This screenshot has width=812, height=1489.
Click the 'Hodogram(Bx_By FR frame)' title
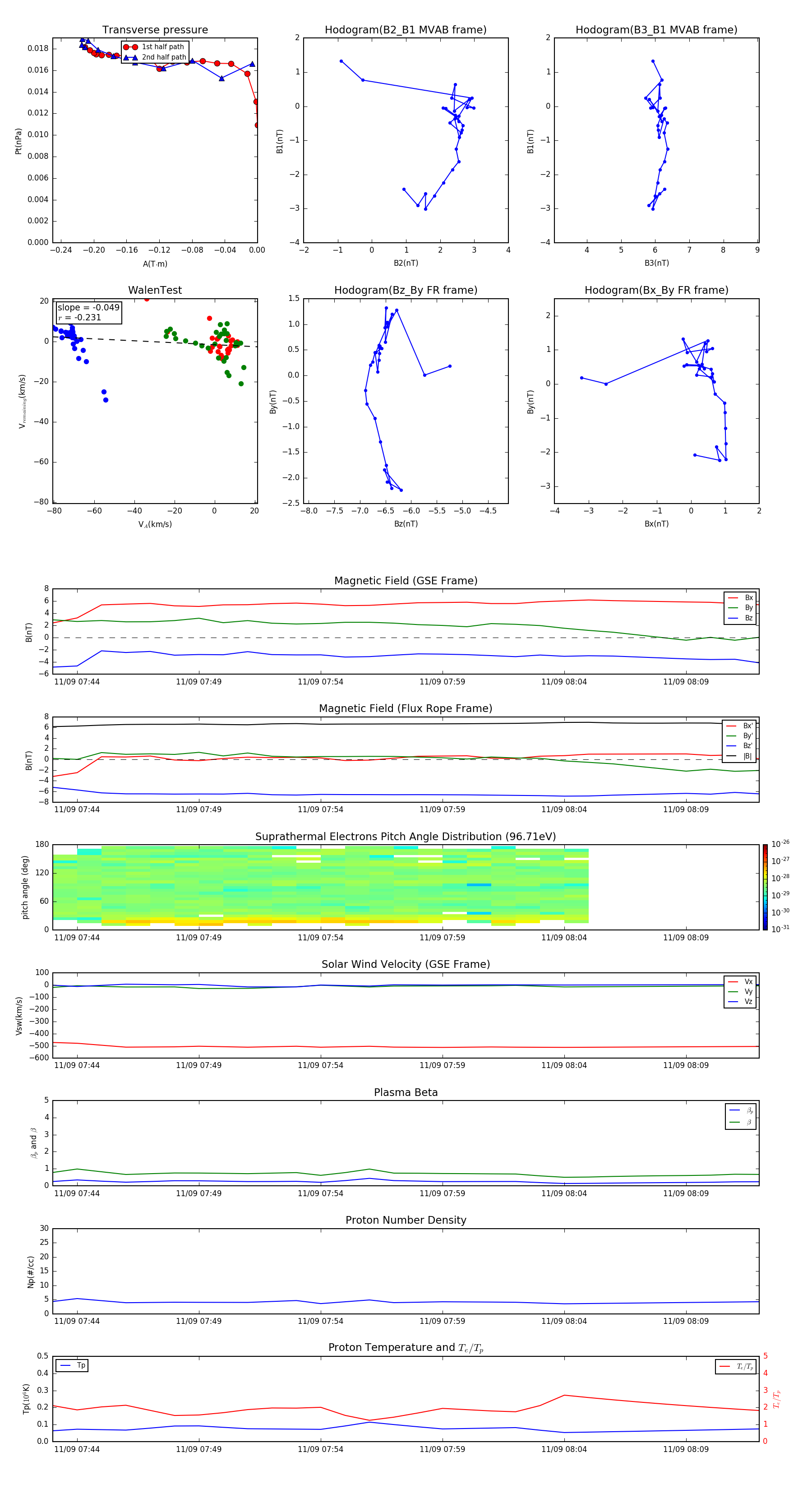coord(656,290)
